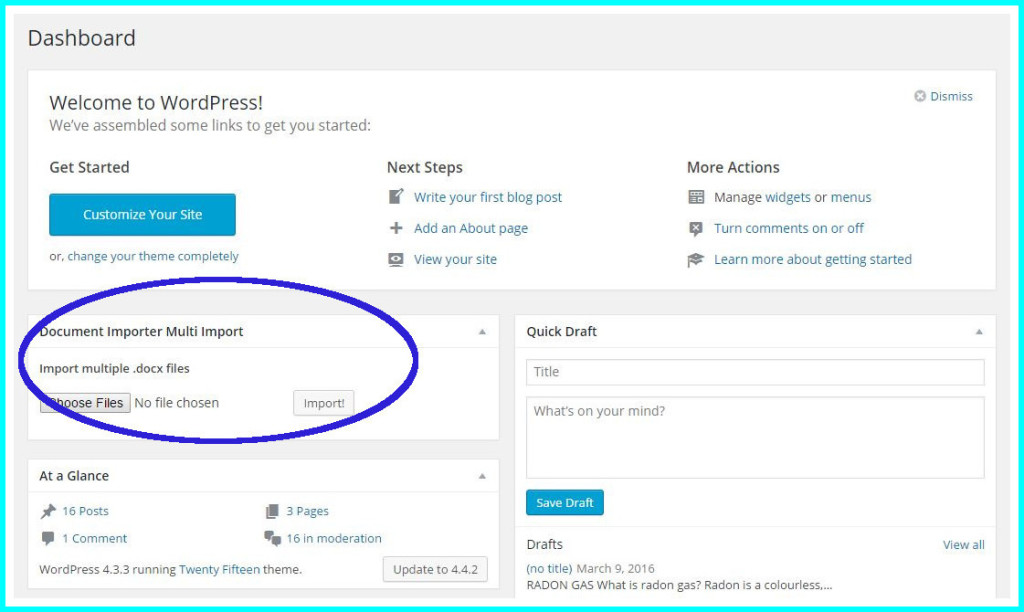The height and width of the screenshot is (612, 1024).
Task: Click the Save Draft button
Action: point(564,503)
